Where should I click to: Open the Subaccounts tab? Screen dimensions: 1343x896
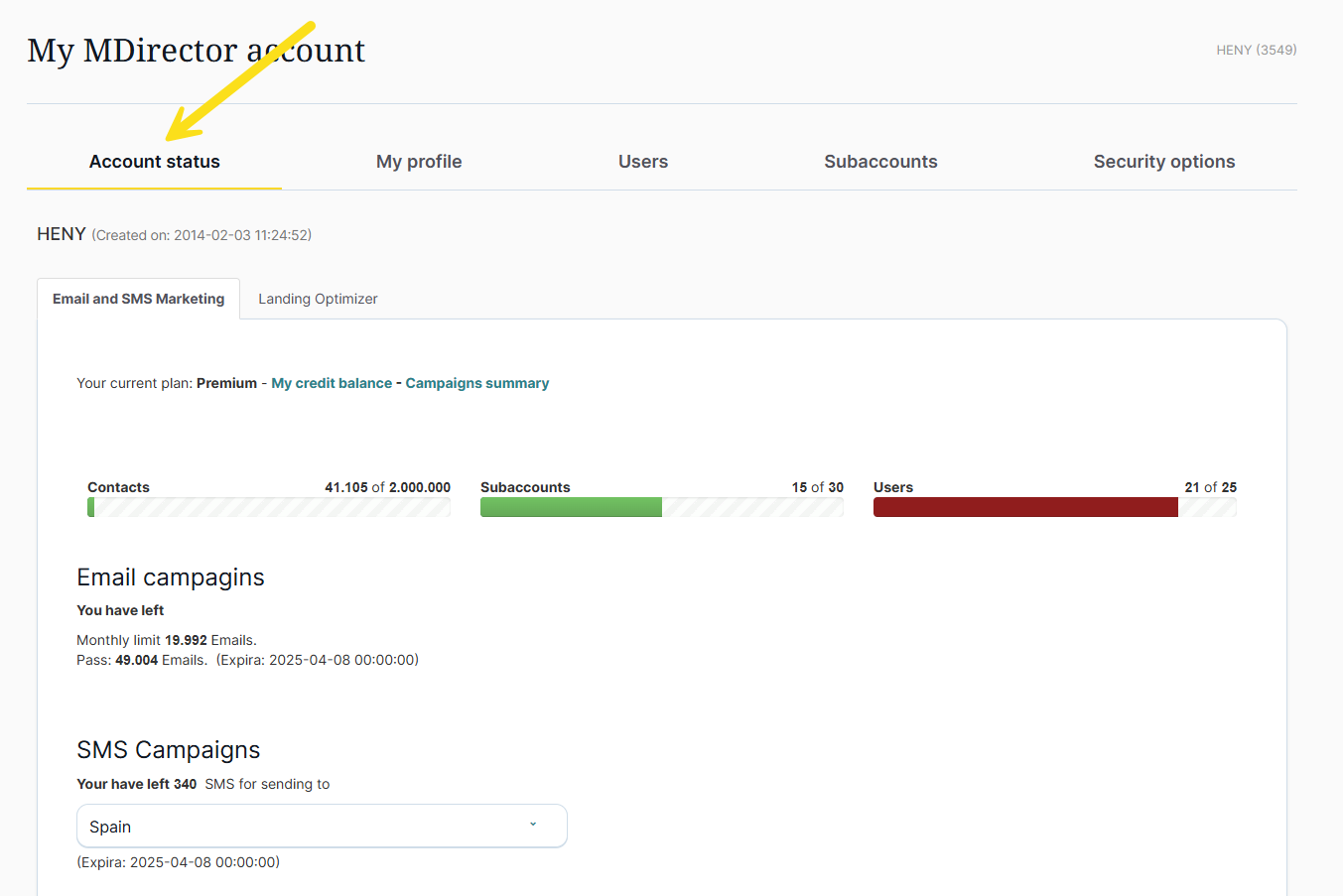coord(880,162)
